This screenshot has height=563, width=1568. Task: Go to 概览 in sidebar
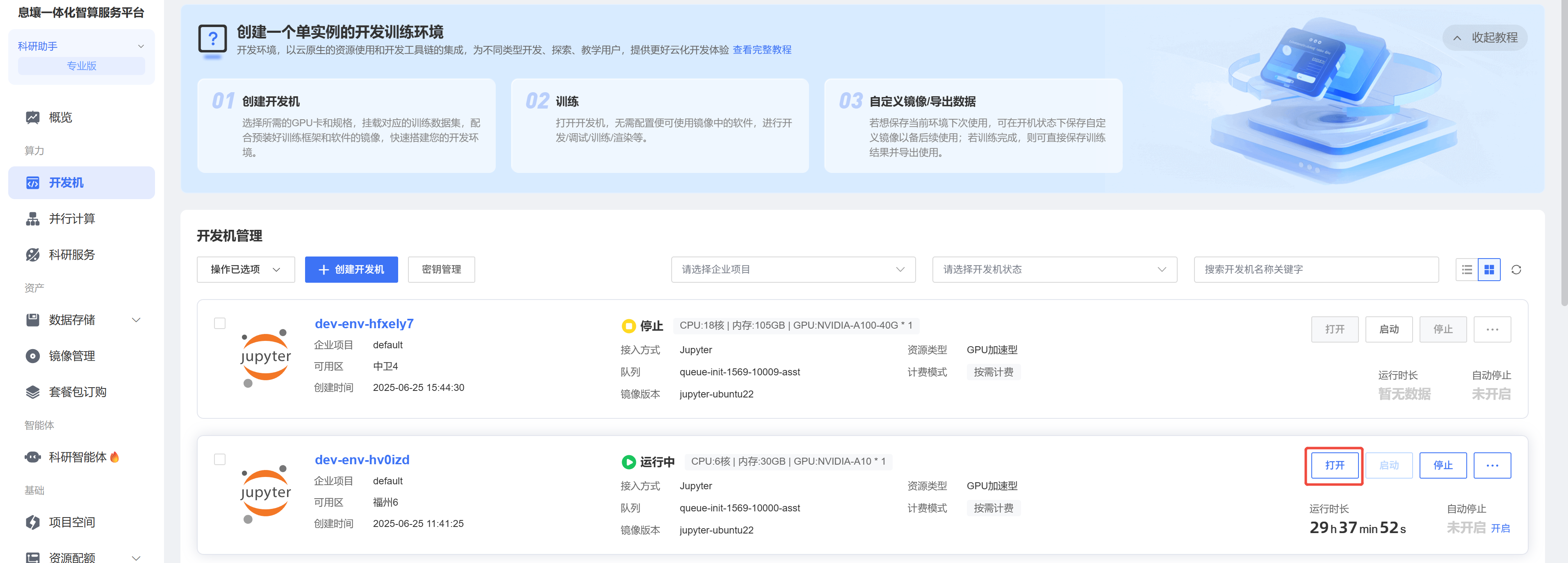82,117
